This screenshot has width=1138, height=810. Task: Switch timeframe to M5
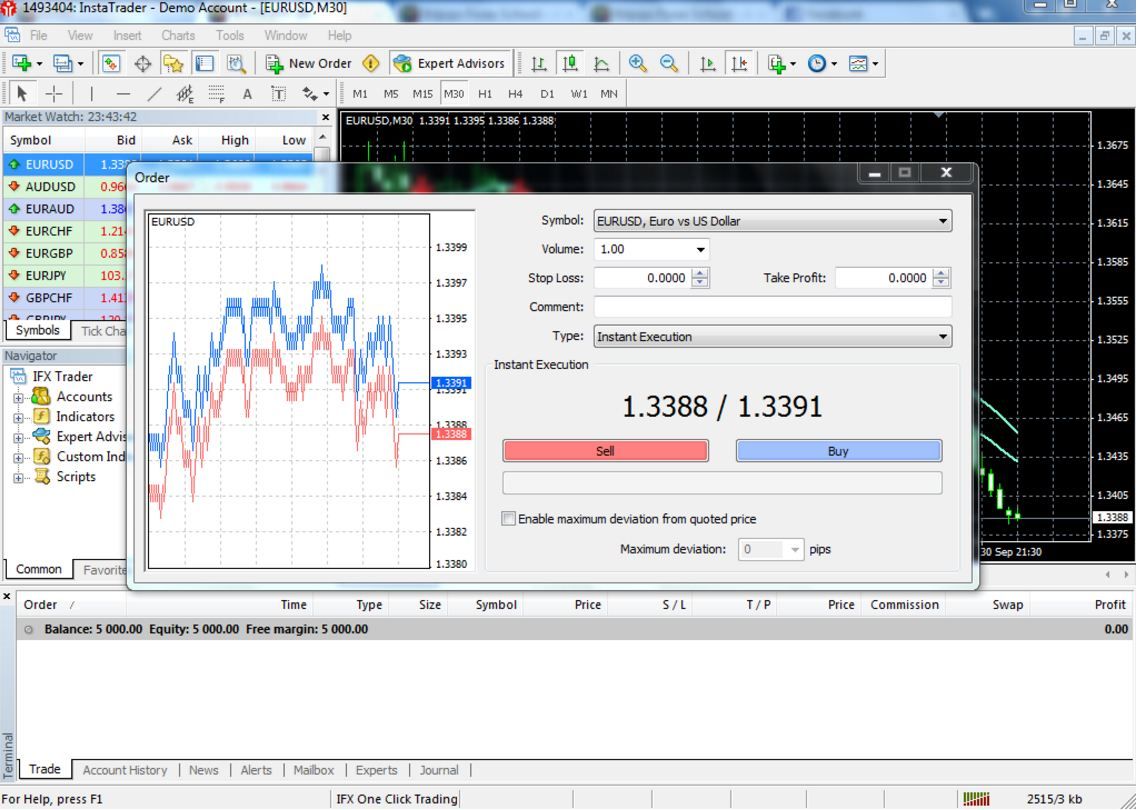click(391, 94)
